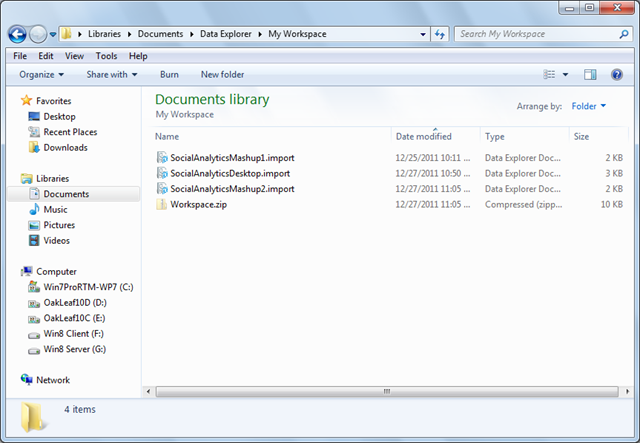Click the refresh button beside address bar
The image size is (640, 443).
point(440,34)
